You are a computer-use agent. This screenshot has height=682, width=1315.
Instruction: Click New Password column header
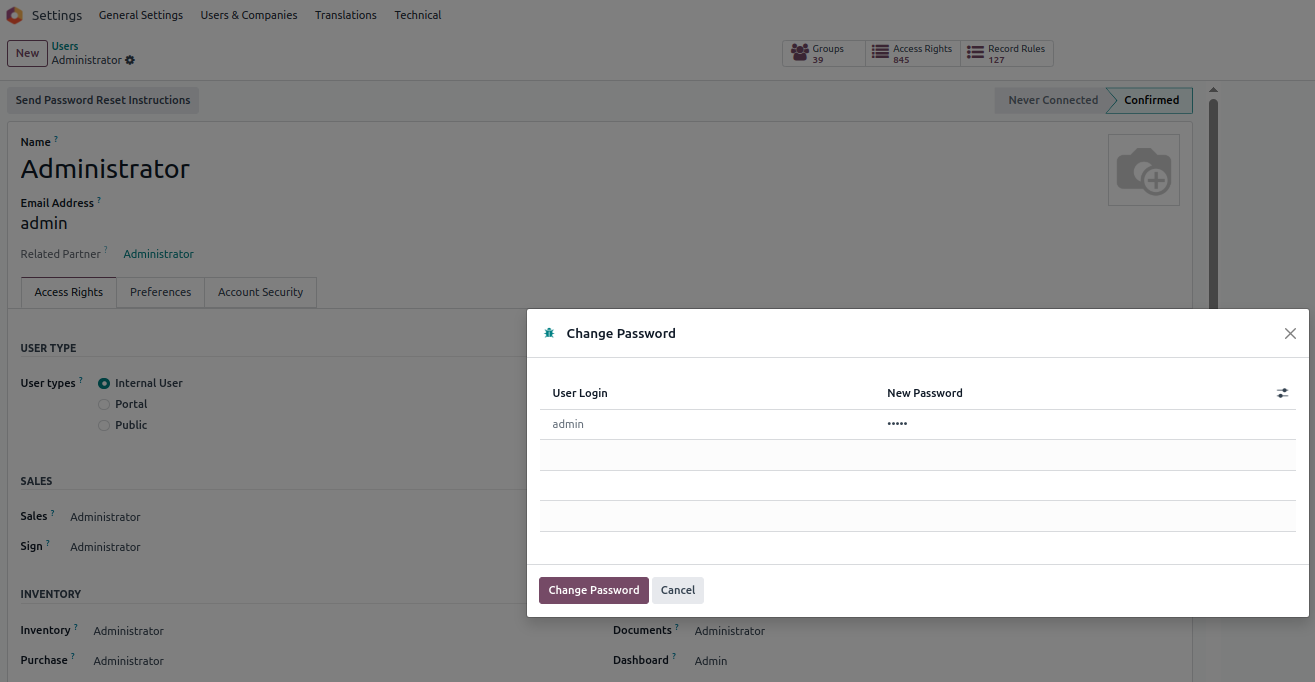(x=925, y=393)
